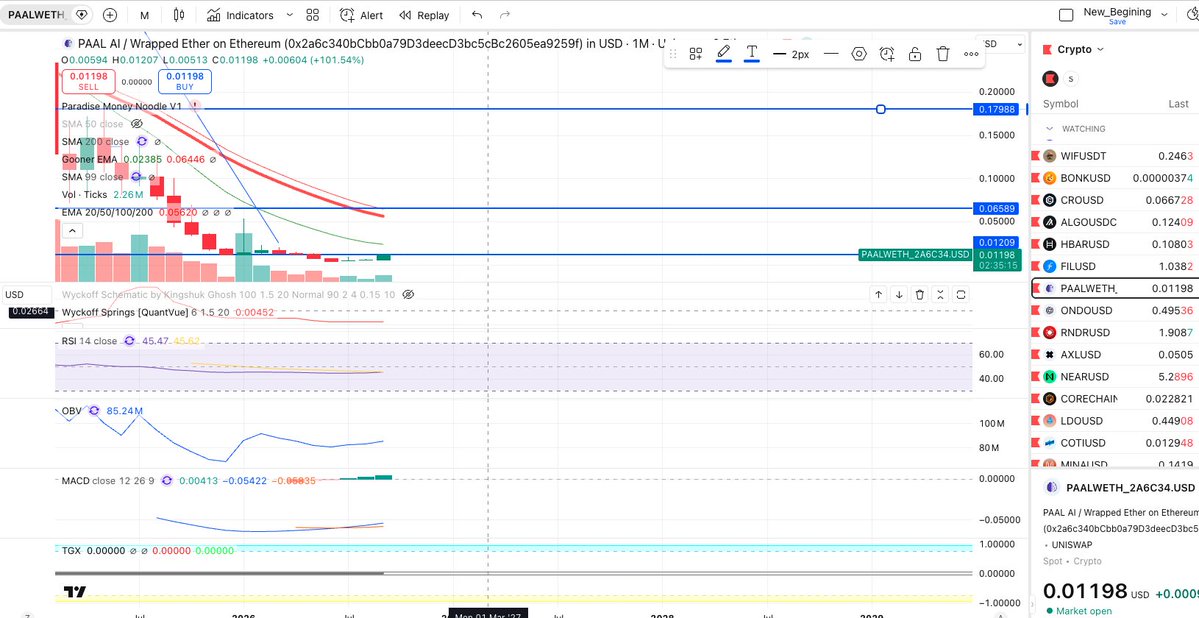Click the SMA 99 refresh status icon
This screenshot has height=618, width=1199.
(x=136, y=177)
